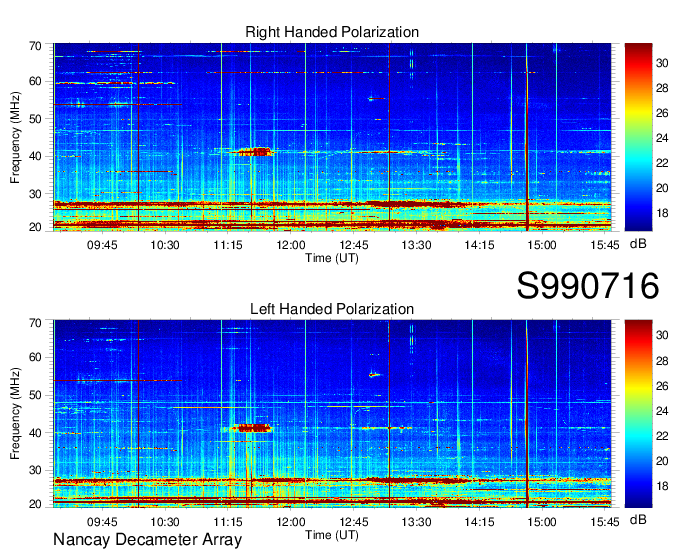
Task: Click the 13:30 tick label of the Left Handed plot
Action: pos(416,522)
